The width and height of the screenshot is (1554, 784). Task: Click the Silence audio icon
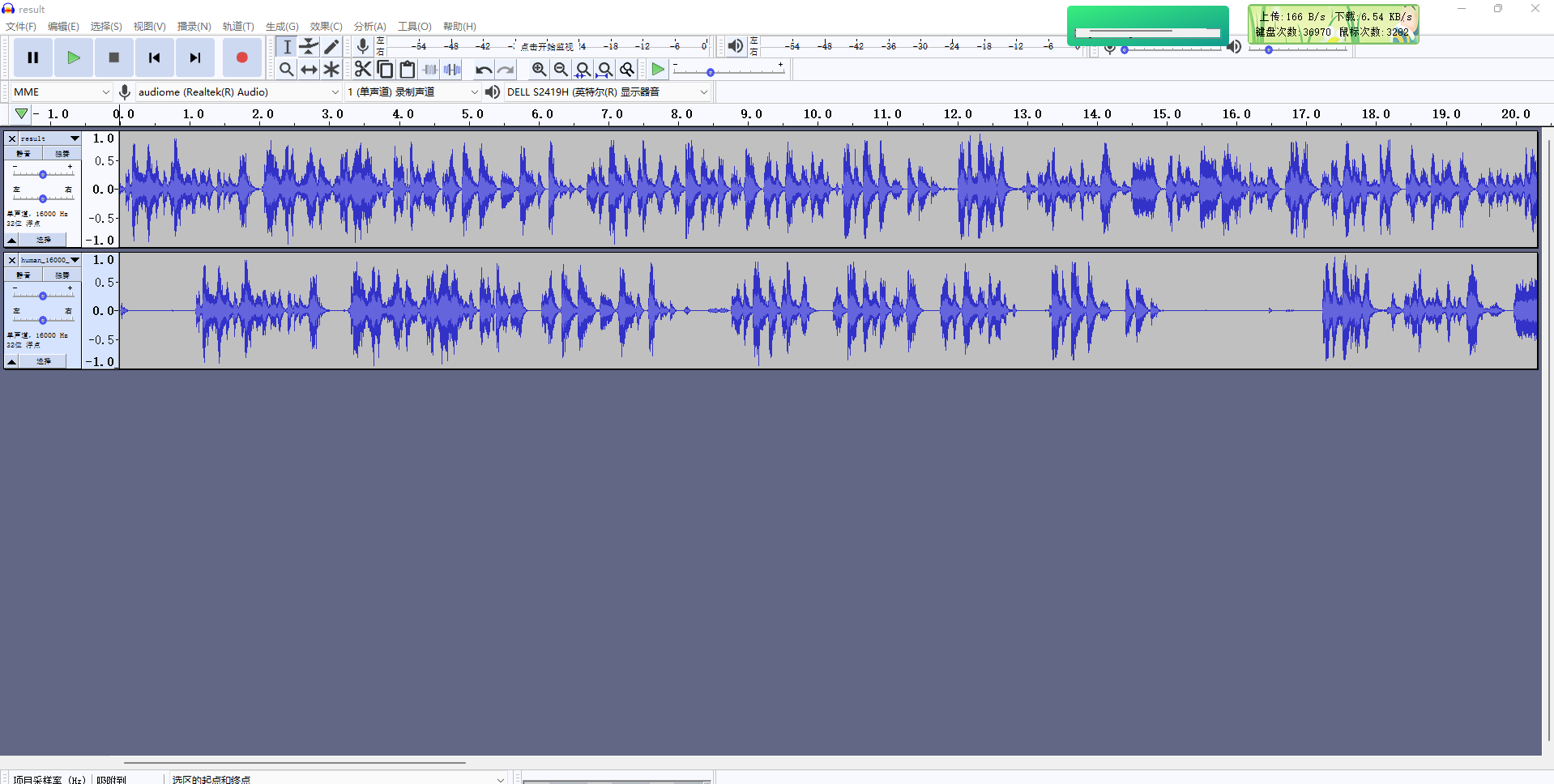tap(452, 70)
